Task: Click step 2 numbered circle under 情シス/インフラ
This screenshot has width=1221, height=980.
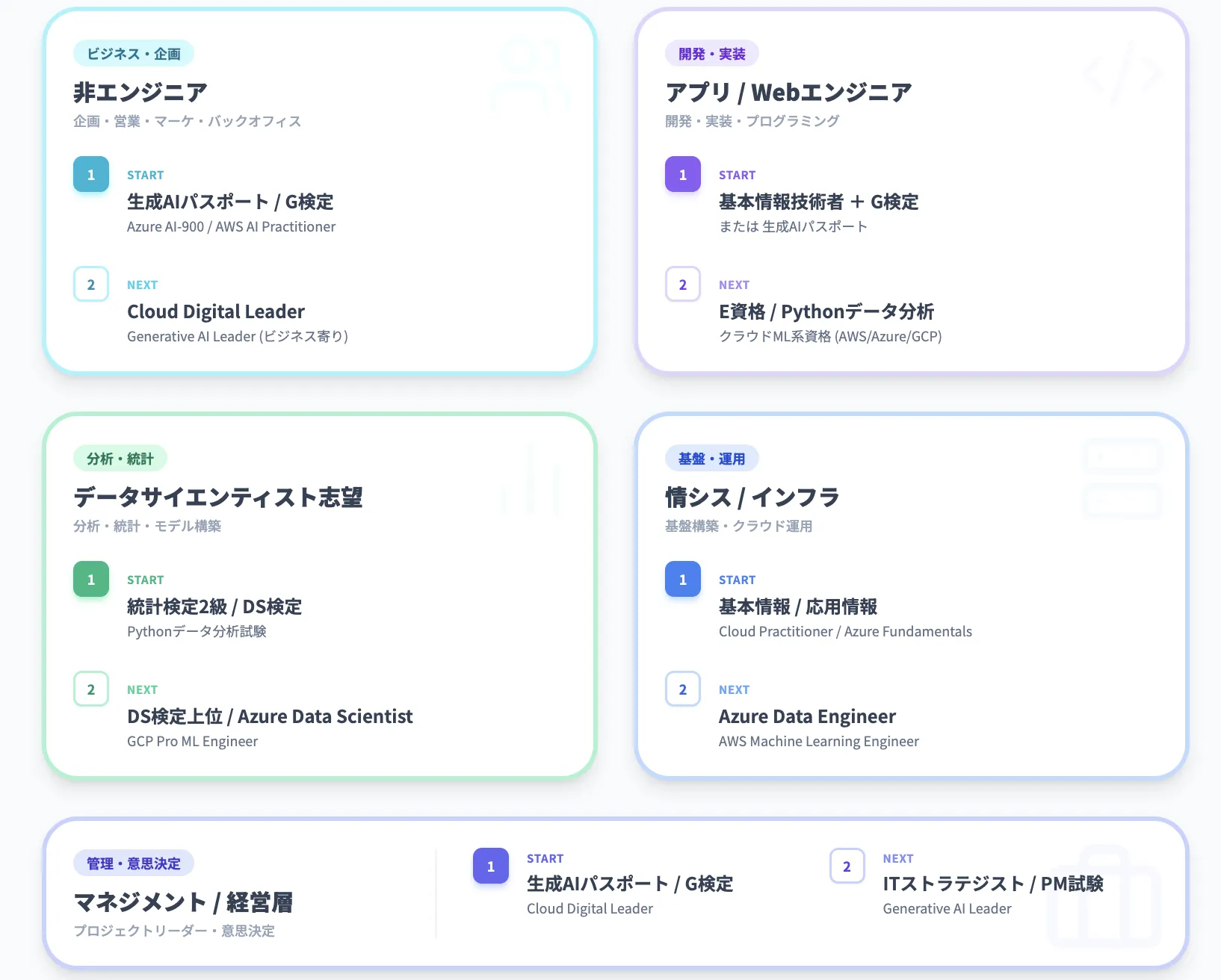Action: coord(682,689)
